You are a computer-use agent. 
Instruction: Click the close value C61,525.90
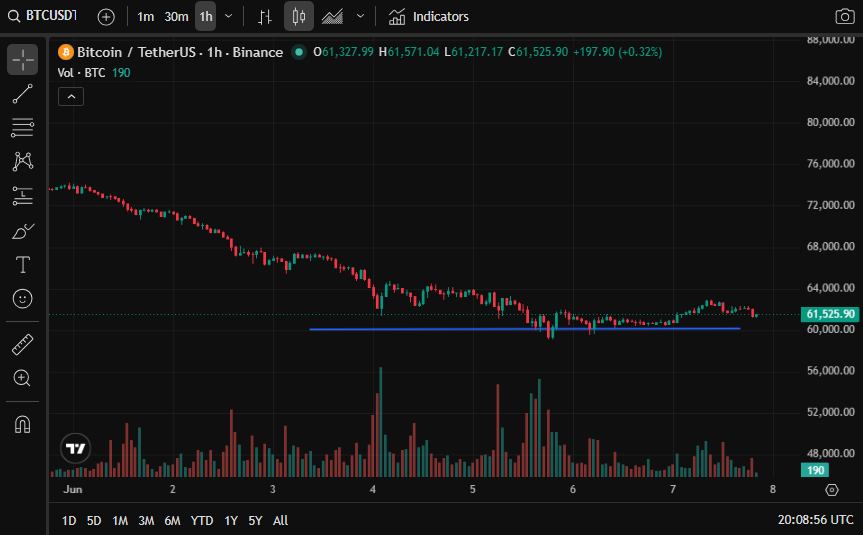pos(538,52)
